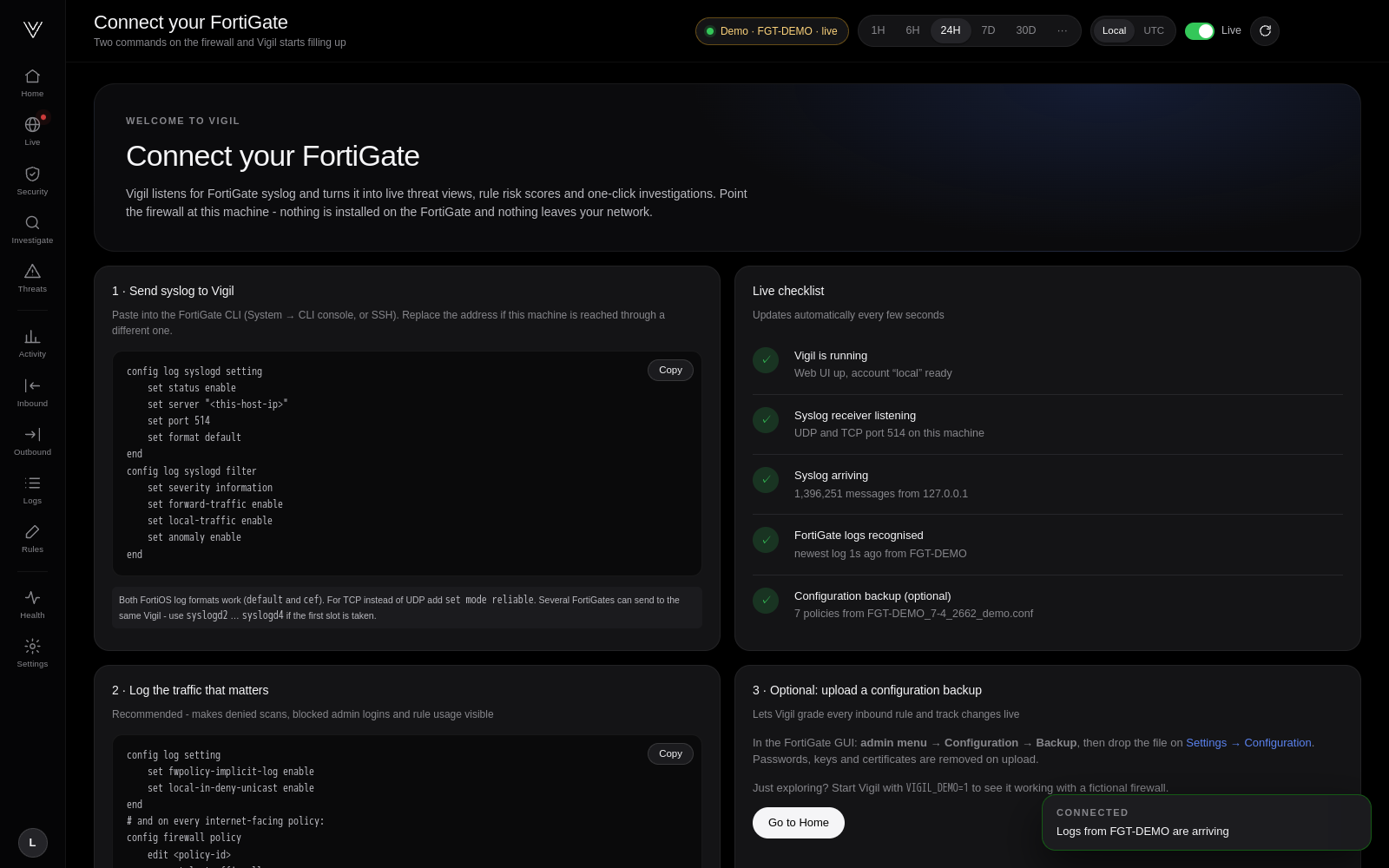Open the Home sidebar page

tap(32, 82)
